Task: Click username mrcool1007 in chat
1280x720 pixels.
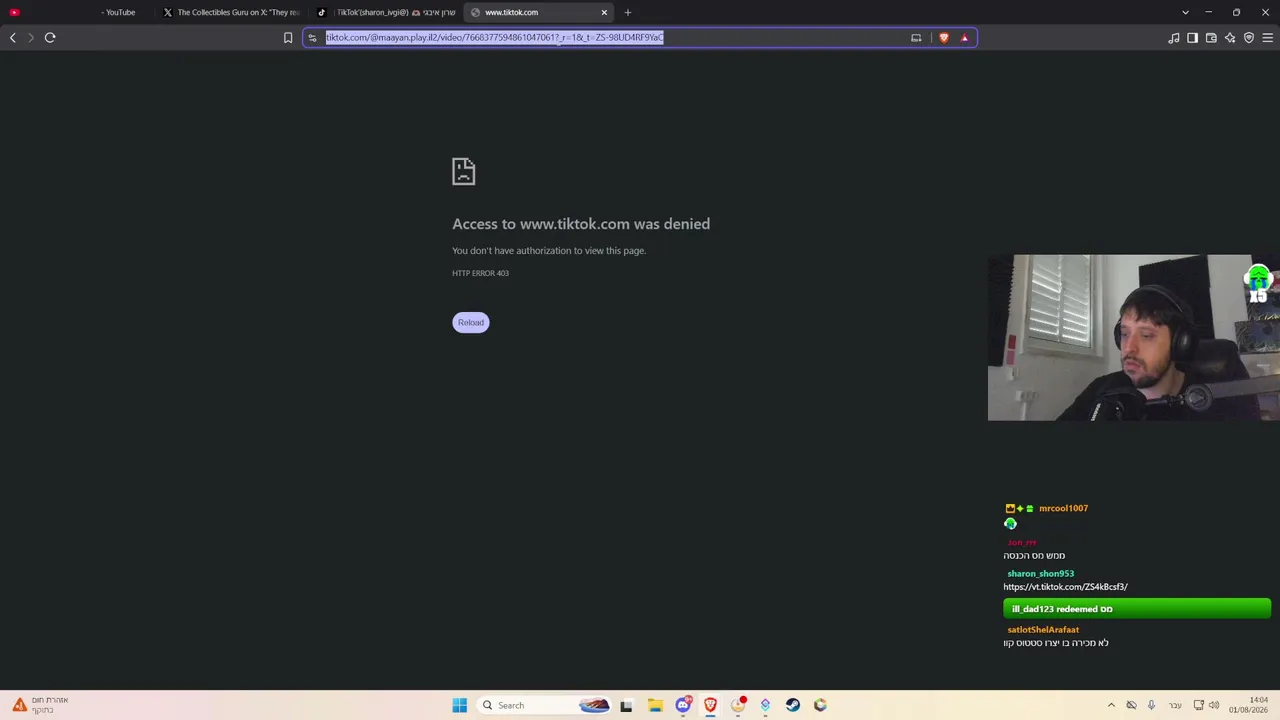Action: coord(1063,508)
